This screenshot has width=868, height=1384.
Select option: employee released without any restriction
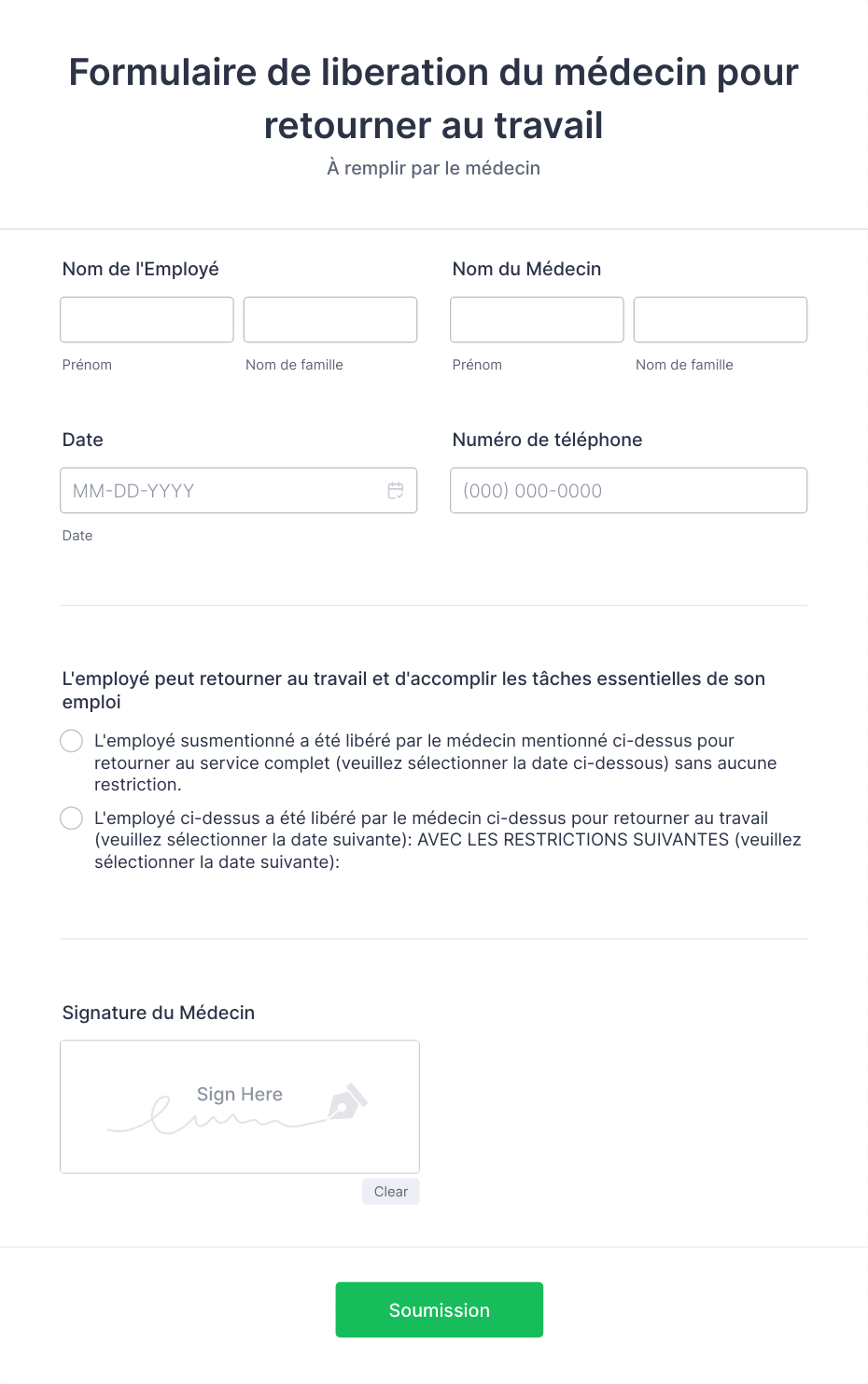pyautogui.click(x=71, y=741)
